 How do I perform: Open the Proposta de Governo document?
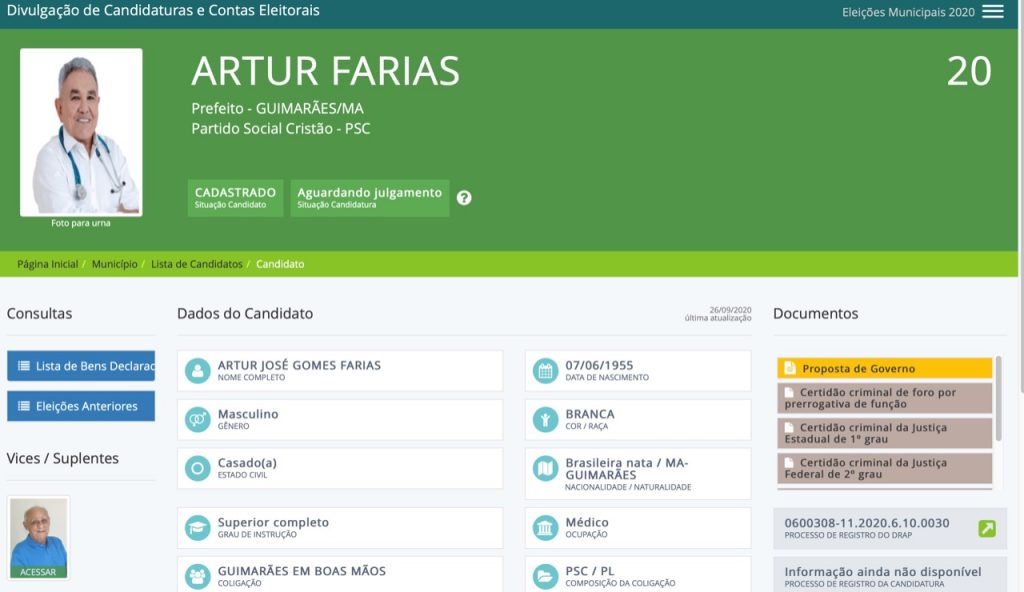[884, 368]
